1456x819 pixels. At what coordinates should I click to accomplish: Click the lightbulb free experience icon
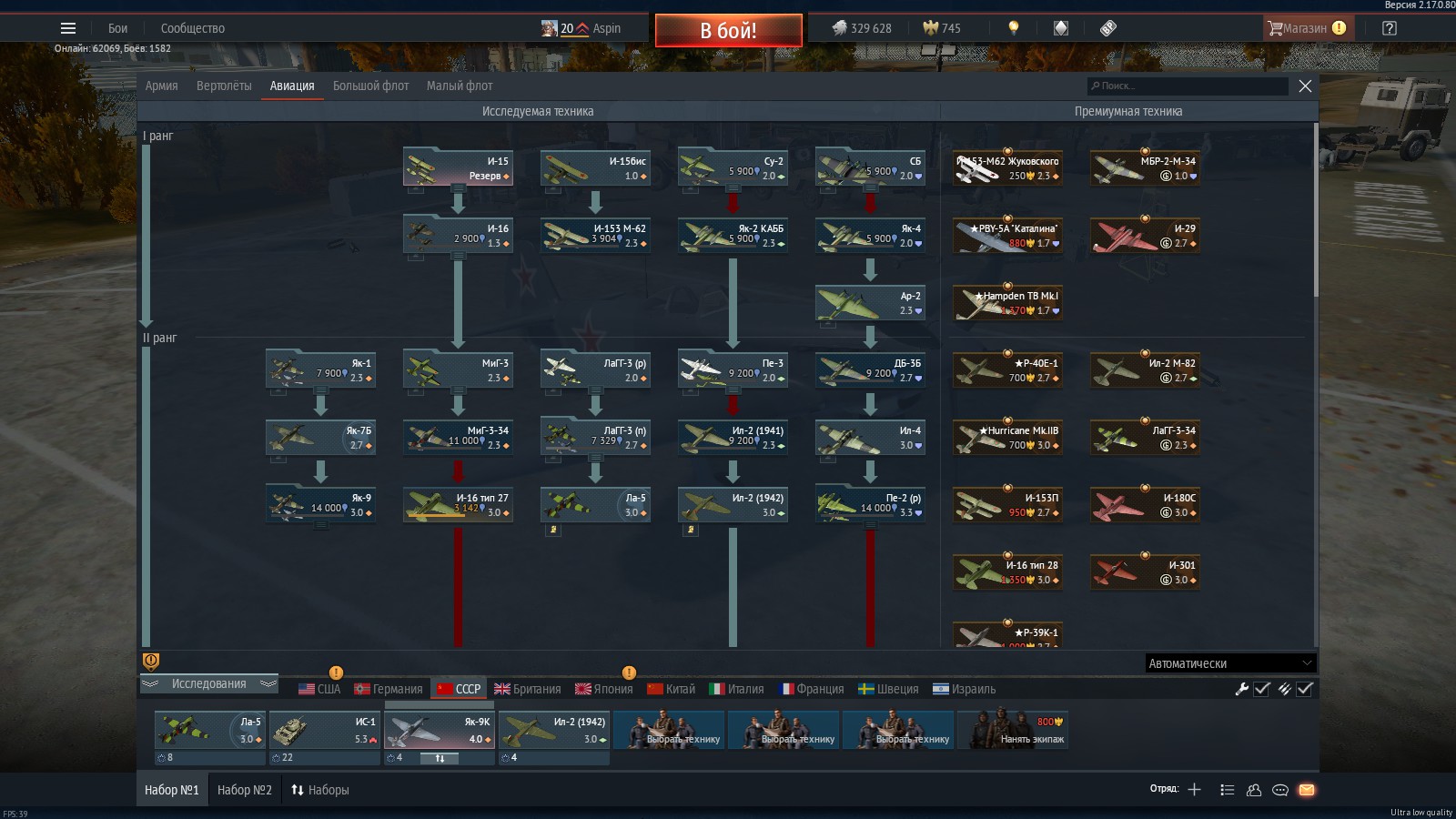point(1013,28)
